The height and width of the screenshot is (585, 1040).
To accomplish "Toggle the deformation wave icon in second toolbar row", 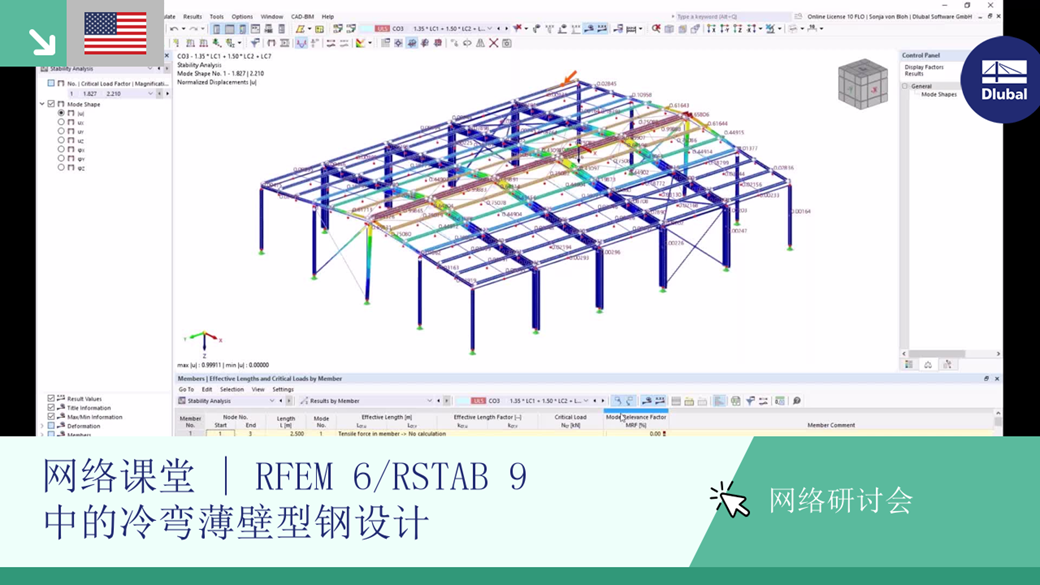I will point(301,43).
